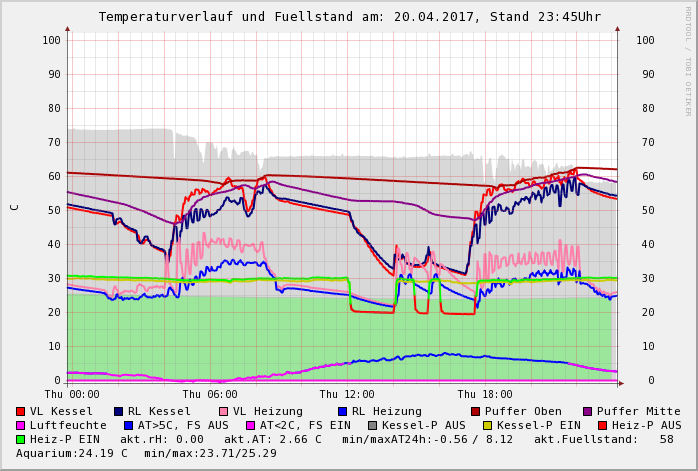Click the navy RL Kessel legend swatch

click(119, 411)
